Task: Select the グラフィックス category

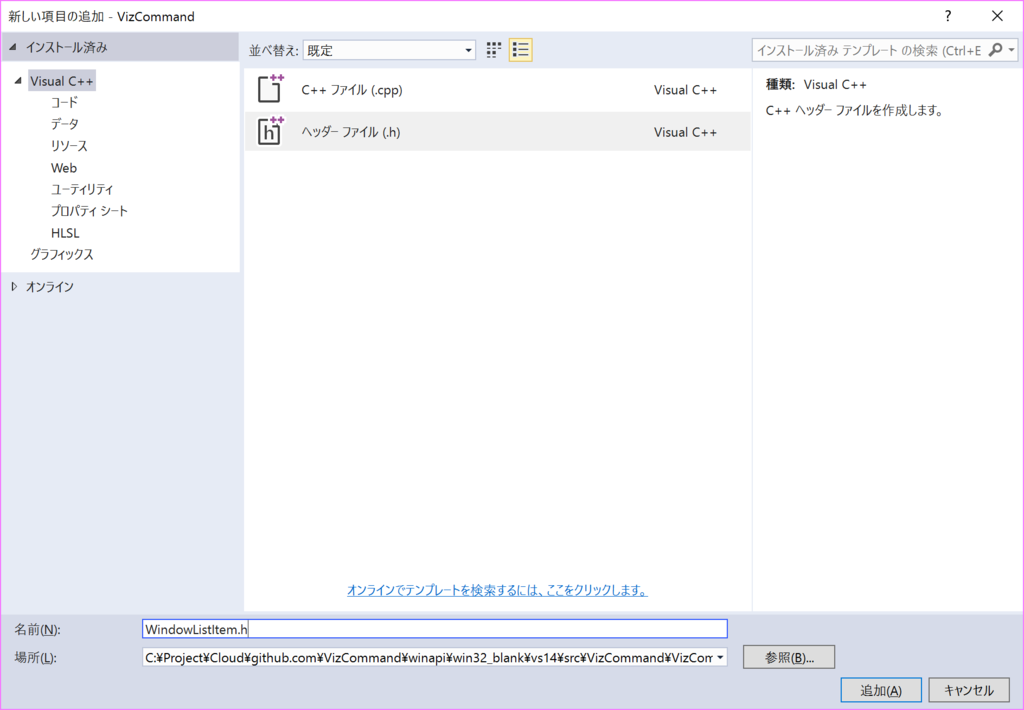Action: point(61,254)
